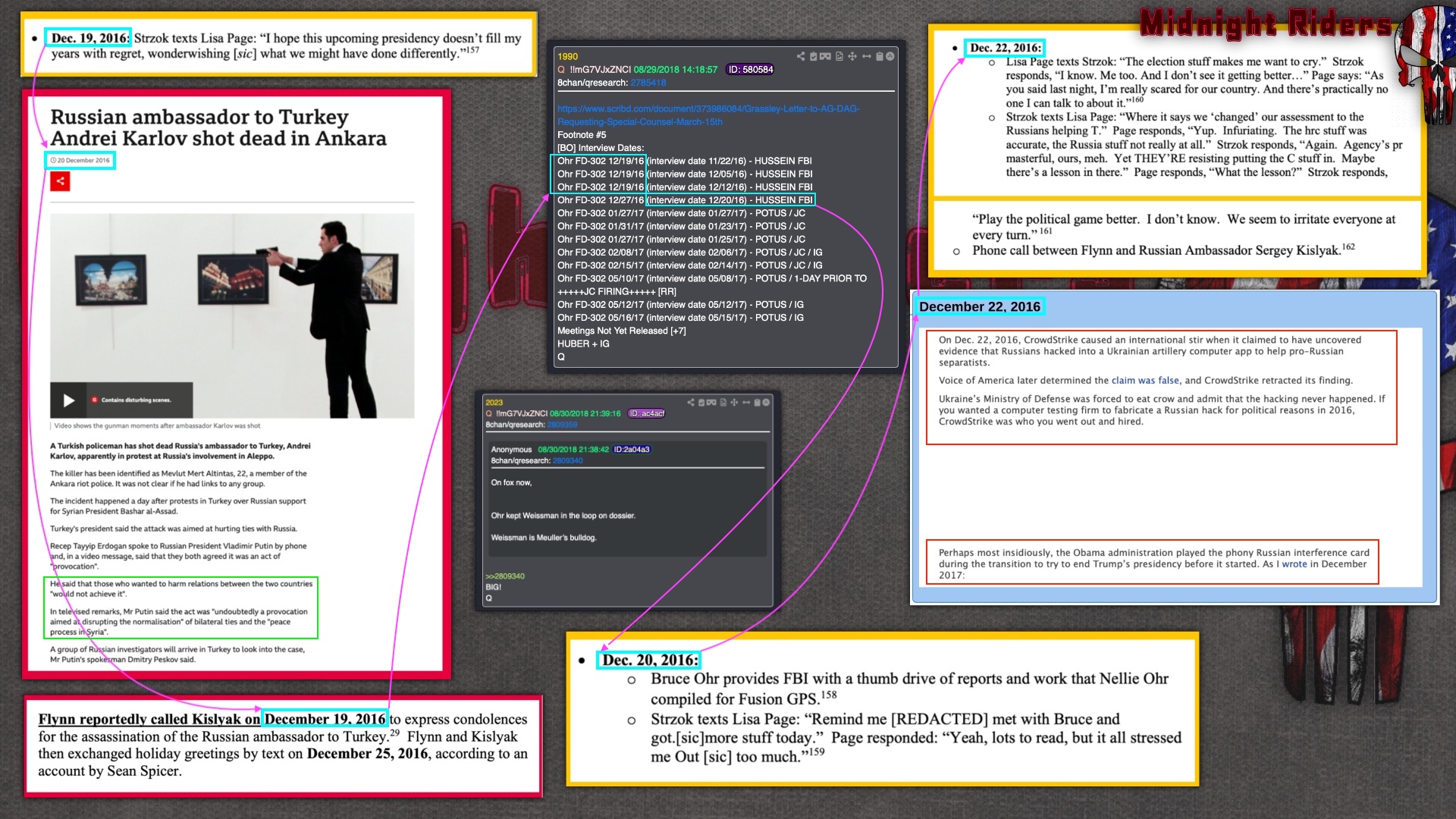Click the goggles icon on post 2023
Viewport: 1456px width, 819px height.
[711, 402]
